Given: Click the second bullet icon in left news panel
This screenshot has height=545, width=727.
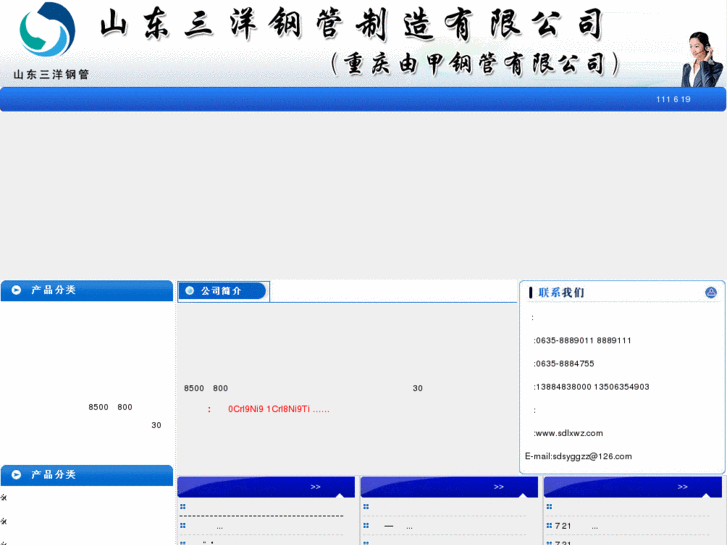Looking at the screenshot, I should point(183,526).
